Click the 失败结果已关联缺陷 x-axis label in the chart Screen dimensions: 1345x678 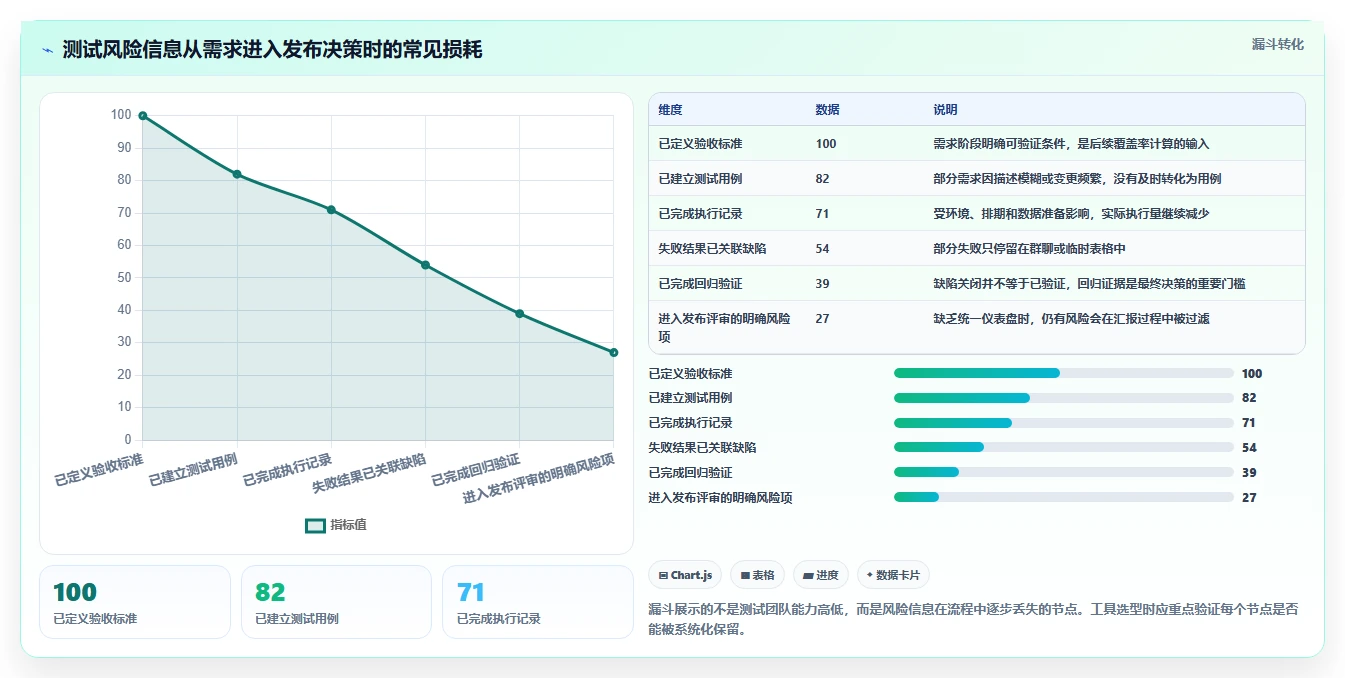369,473
